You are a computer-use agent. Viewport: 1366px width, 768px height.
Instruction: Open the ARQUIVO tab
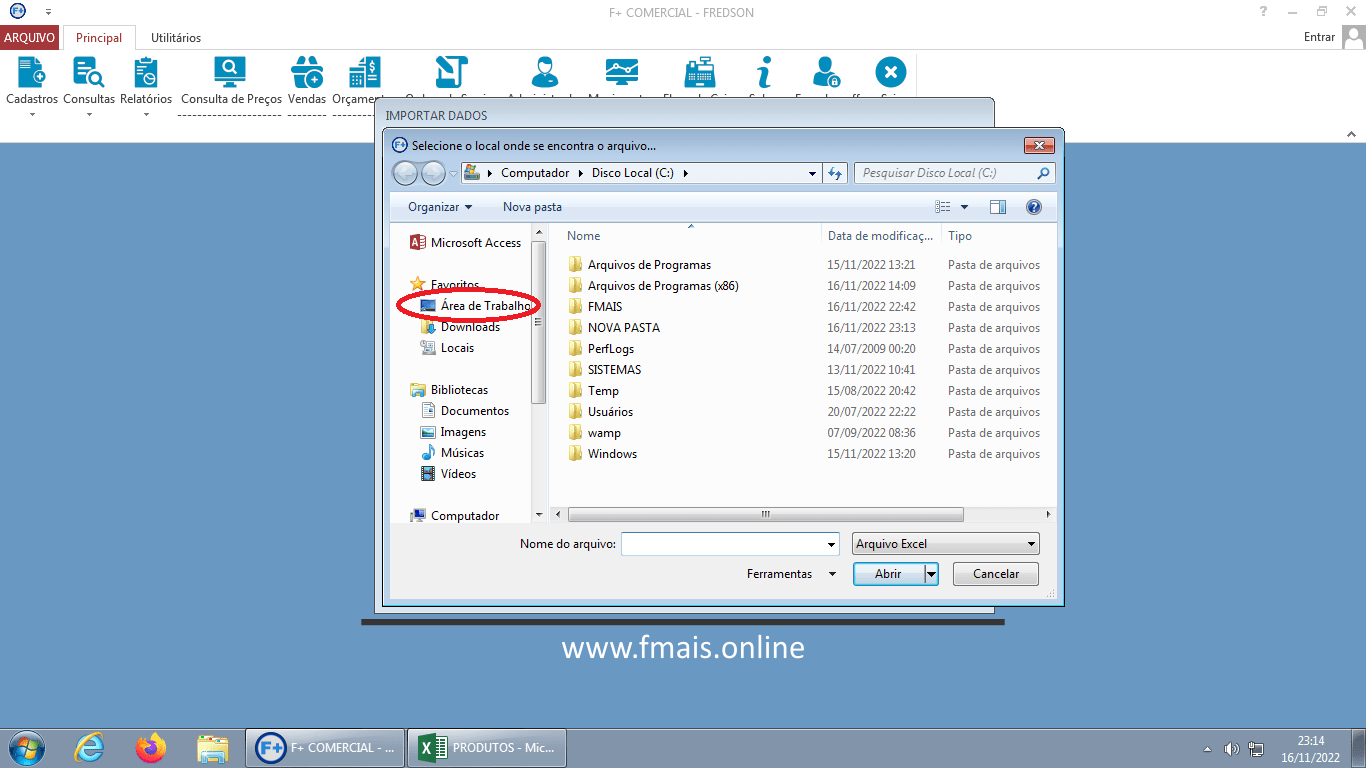pos(29,38)
